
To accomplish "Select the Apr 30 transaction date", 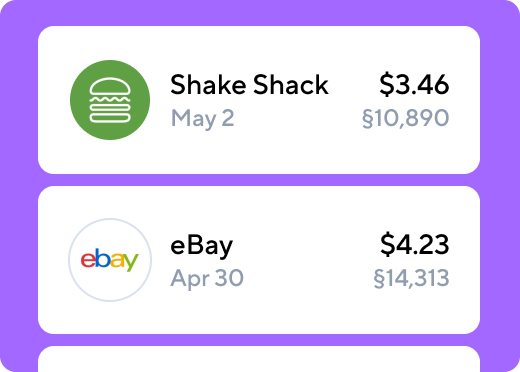I will [x=207, y=278].
